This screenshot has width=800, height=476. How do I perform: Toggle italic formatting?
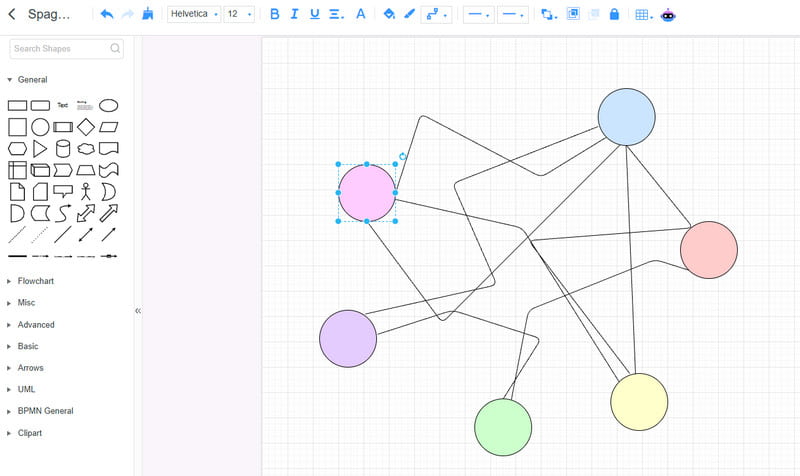click(x=294, y=14)
